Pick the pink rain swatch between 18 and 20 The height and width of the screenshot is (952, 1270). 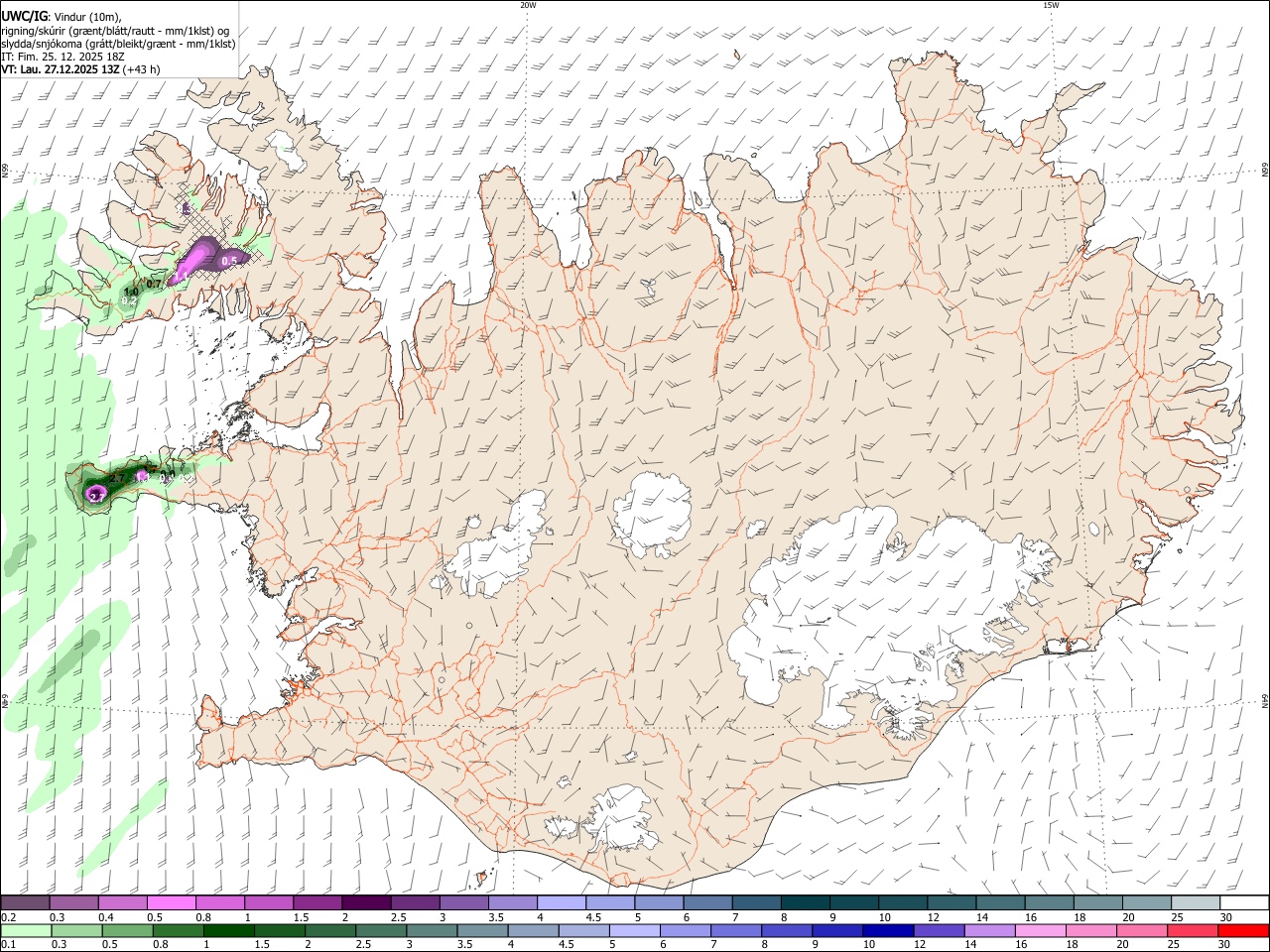click(x=1091, y=930)
